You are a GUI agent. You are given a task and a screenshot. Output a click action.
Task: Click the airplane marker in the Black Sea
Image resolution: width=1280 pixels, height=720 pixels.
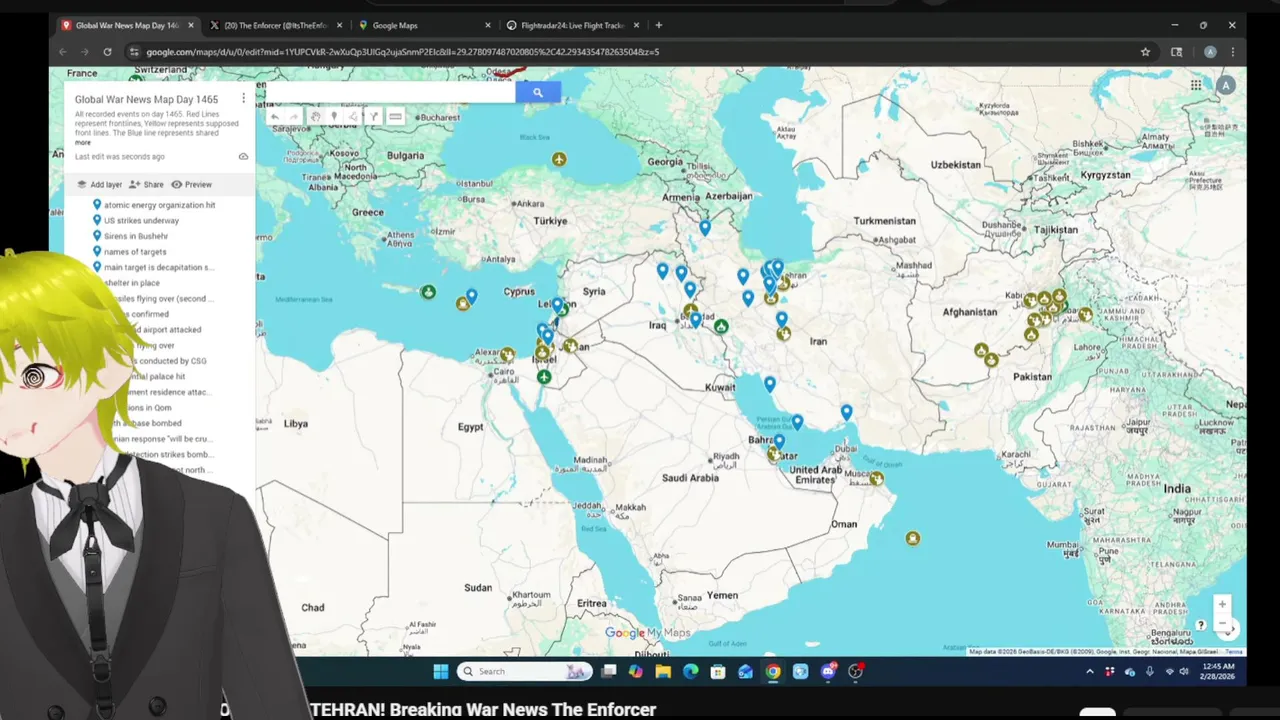[559, 159]
